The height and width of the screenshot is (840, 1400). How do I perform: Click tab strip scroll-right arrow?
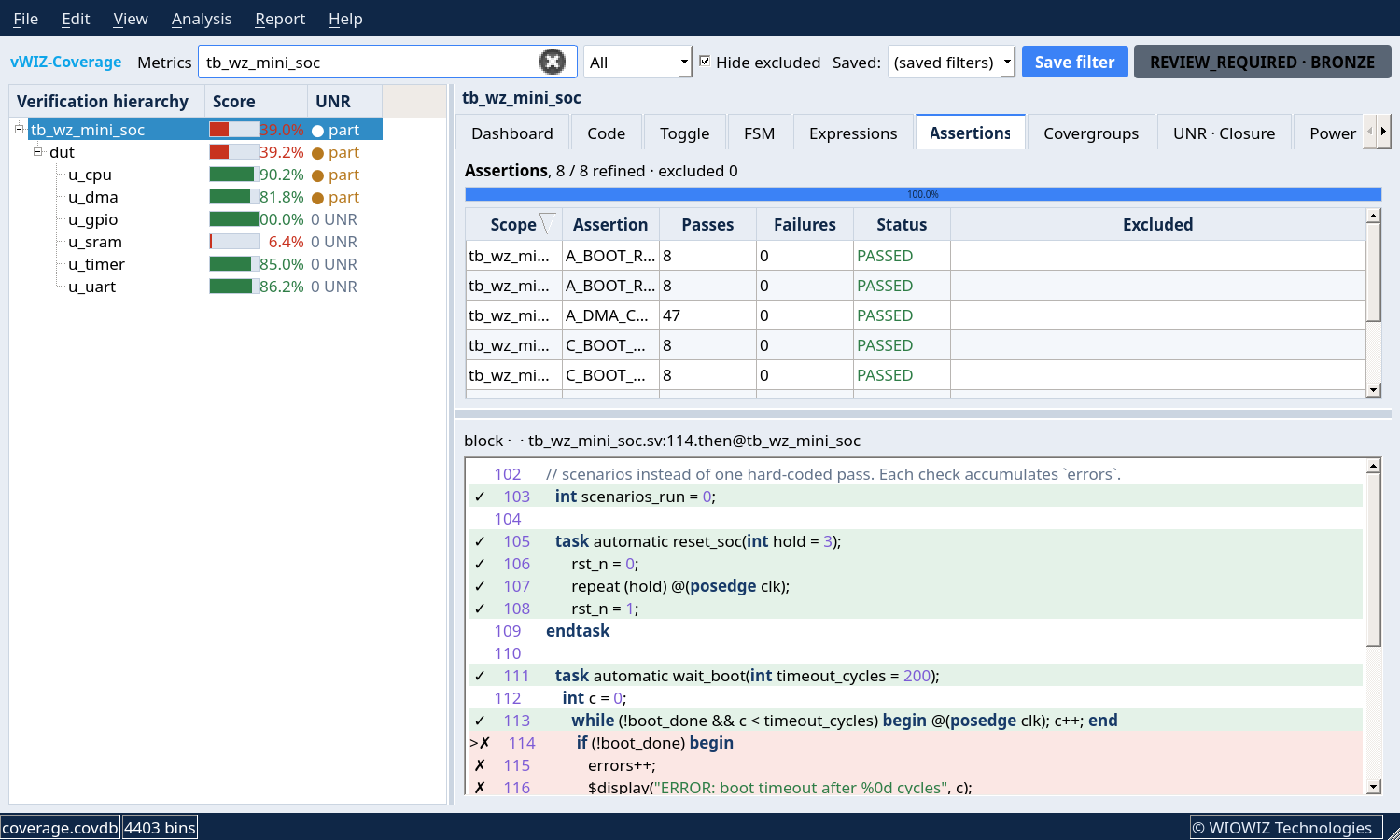(x=1383, y=132)
